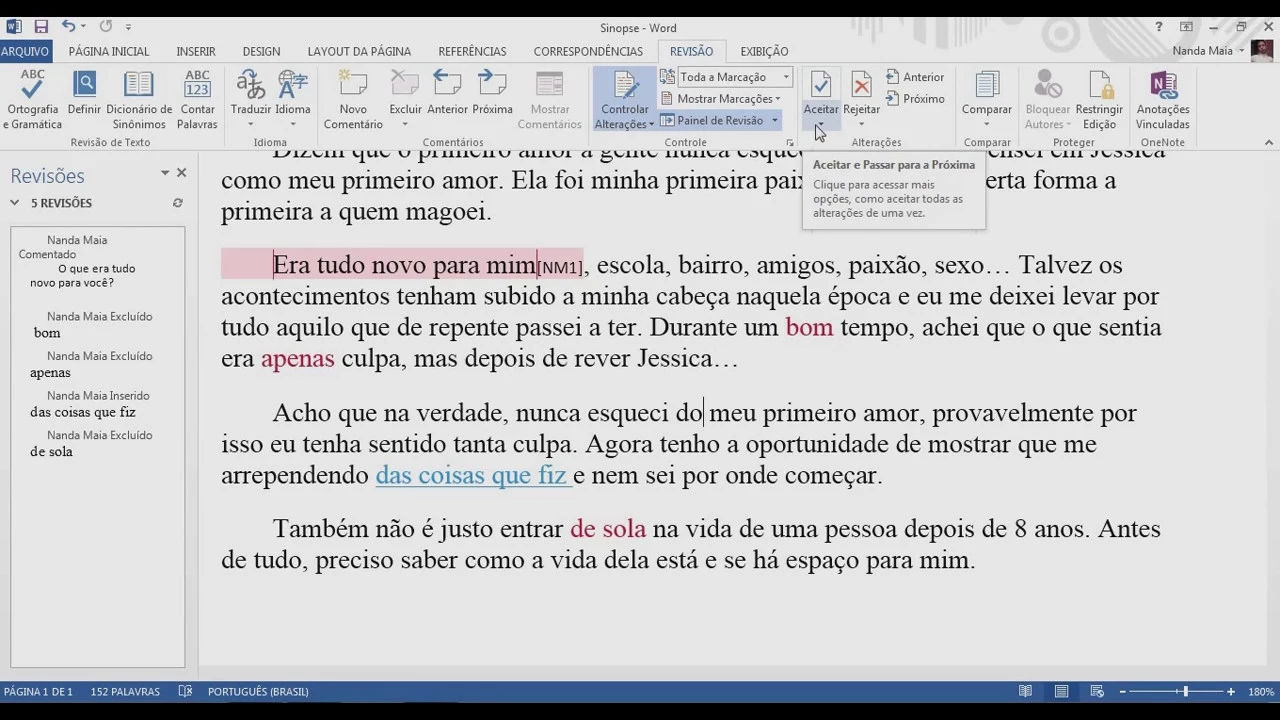This screenshot has width=1280, height=720.
Task: Switch to Read Mode view
Action: click(1025, 691)
